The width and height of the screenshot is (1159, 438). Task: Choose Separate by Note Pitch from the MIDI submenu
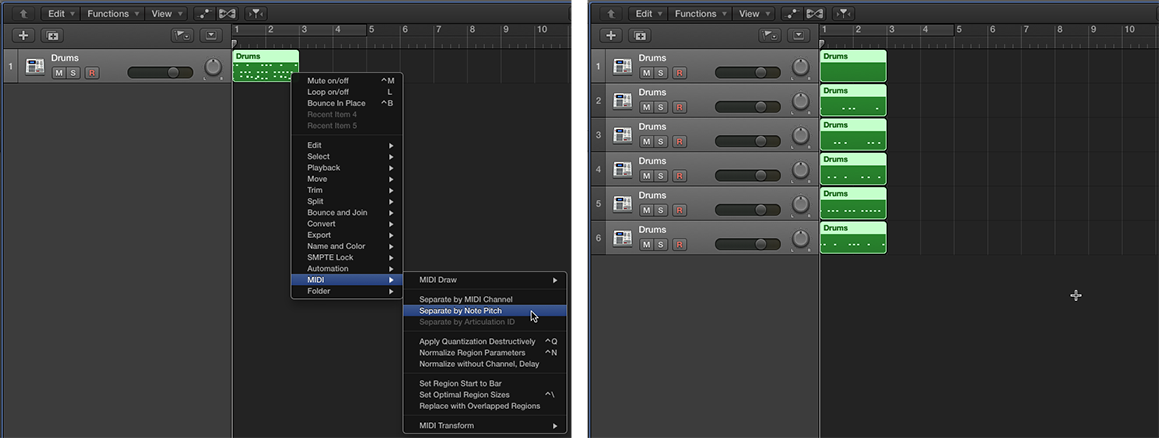(x=485, y=311)
